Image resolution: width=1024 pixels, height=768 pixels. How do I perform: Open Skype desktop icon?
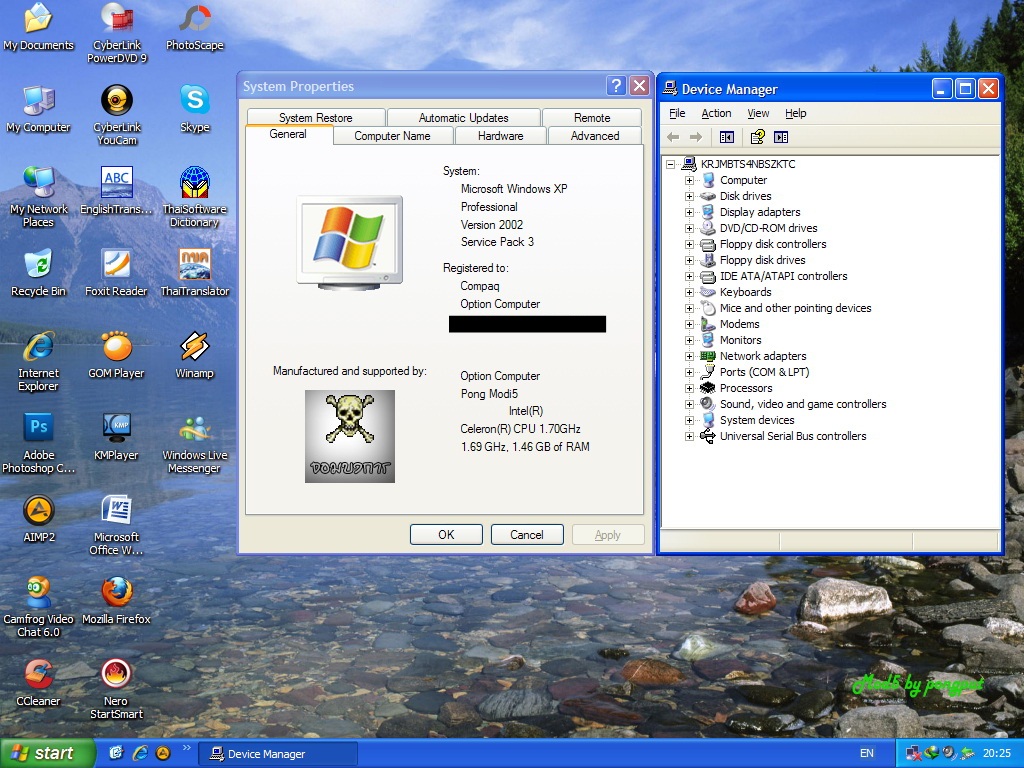[x=195, y=109]
